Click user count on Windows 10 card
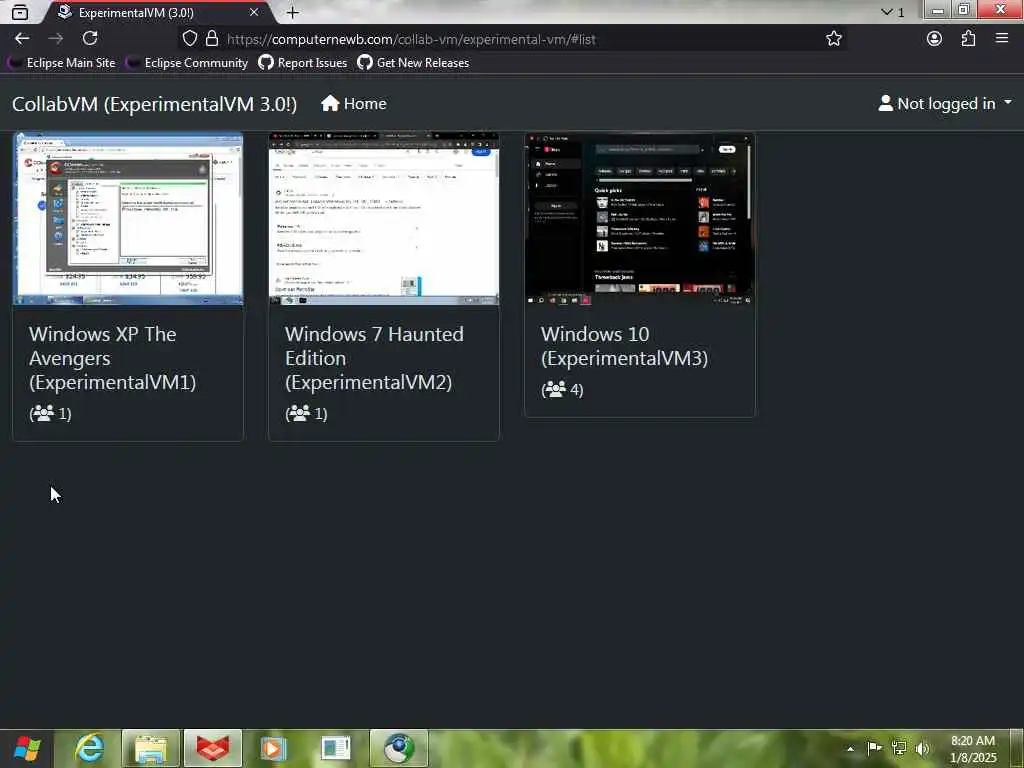 [x=562, y=390]
